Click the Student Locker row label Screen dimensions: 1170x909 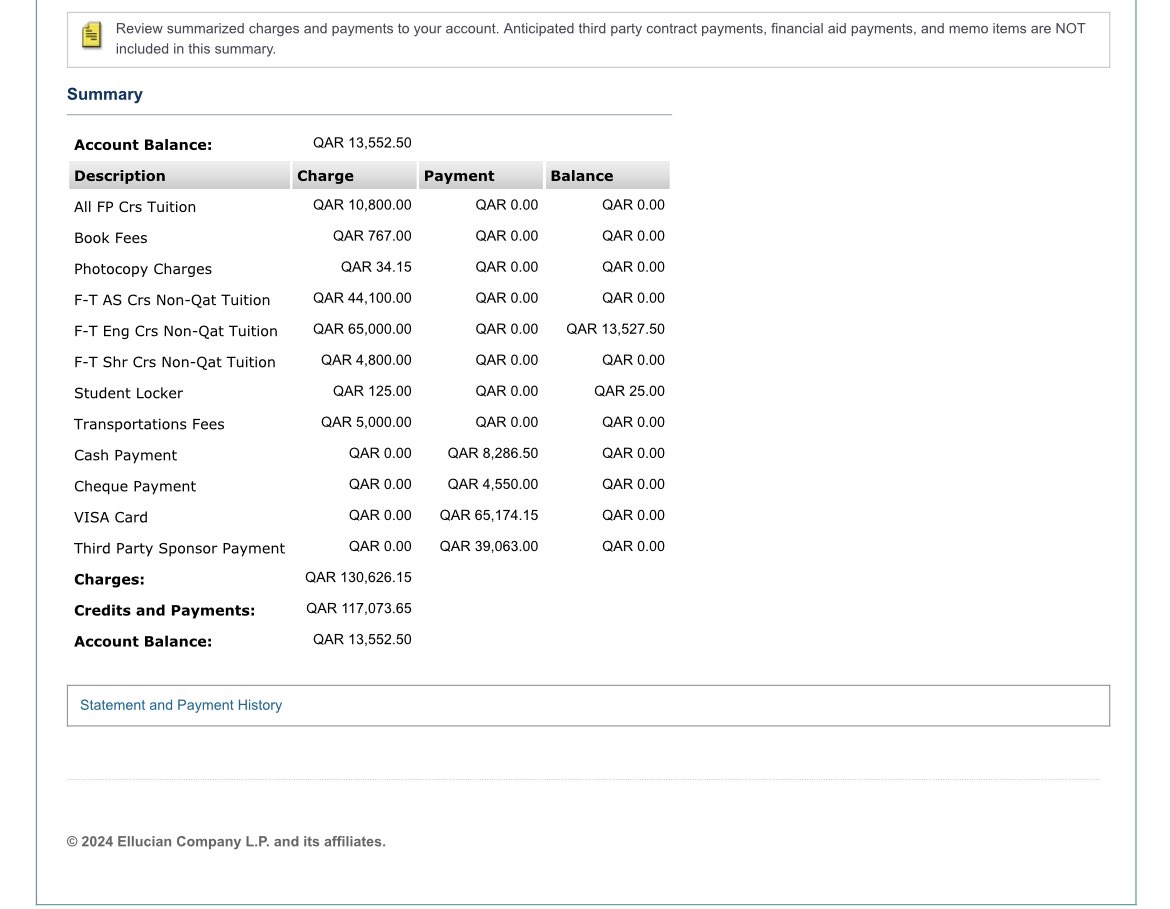(x=128, y=393)
